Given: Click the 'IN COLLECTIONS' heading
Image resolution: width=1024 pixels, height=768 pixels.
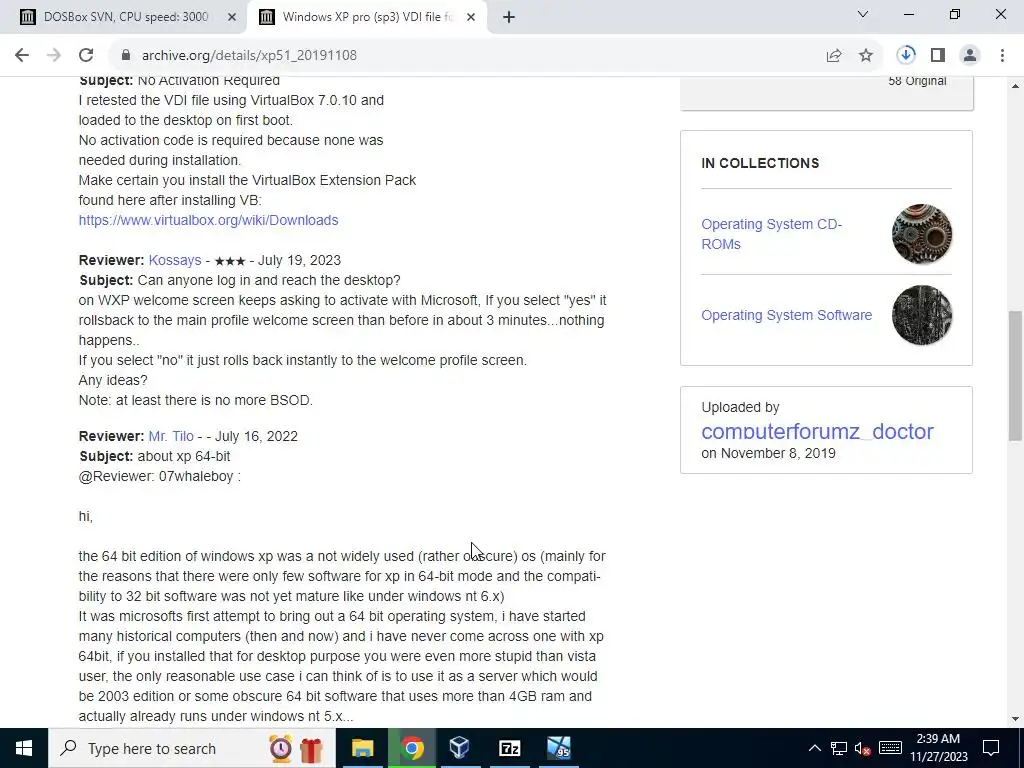Looking at the screenshot, I should pos(760,163).
